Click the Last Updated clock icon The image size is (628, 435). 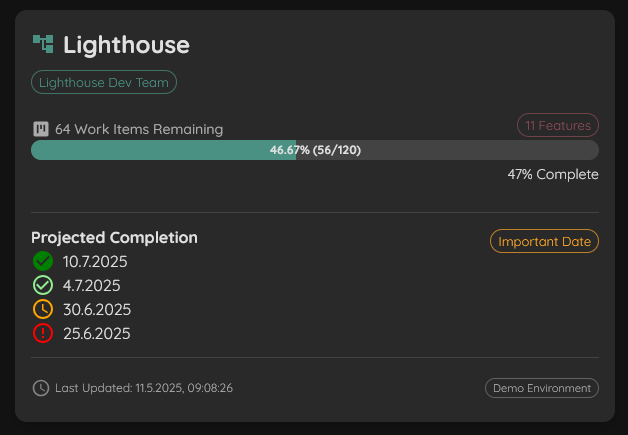click(41, 388)
